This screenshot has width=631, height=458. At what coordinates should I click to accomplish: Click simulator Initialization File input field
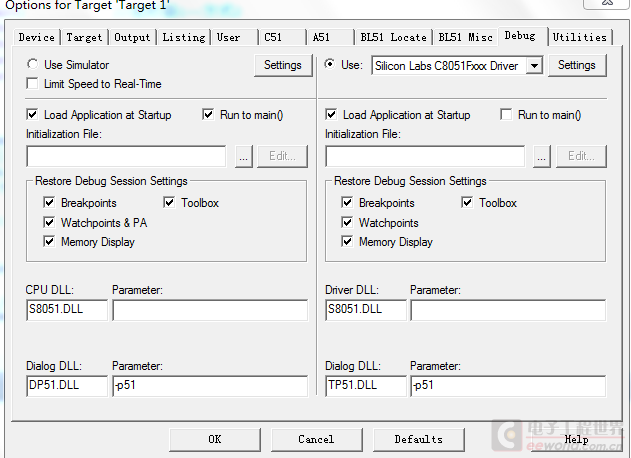126,156
